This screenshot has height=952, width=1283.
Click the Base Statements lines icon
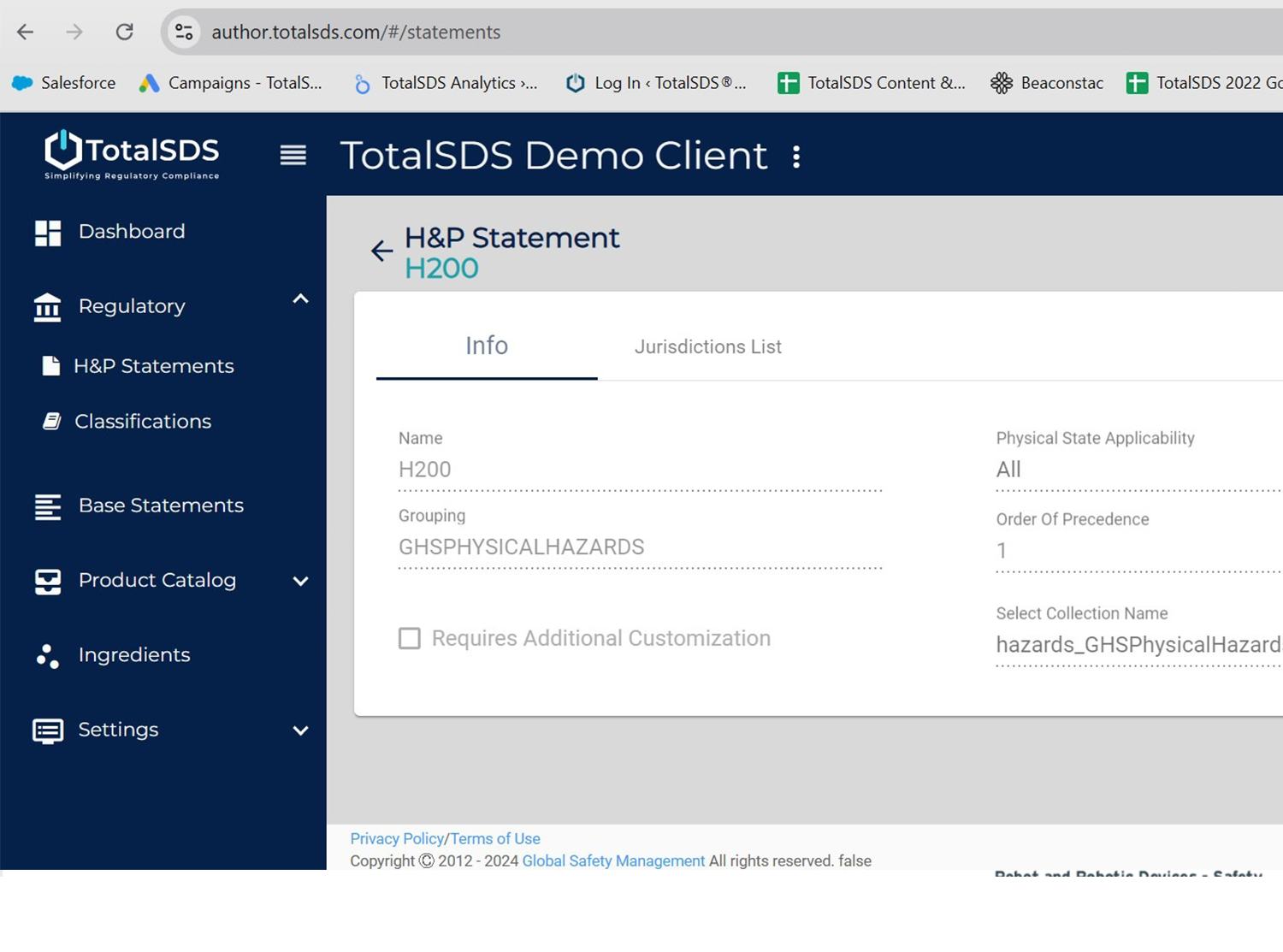(x=48, y=506)
